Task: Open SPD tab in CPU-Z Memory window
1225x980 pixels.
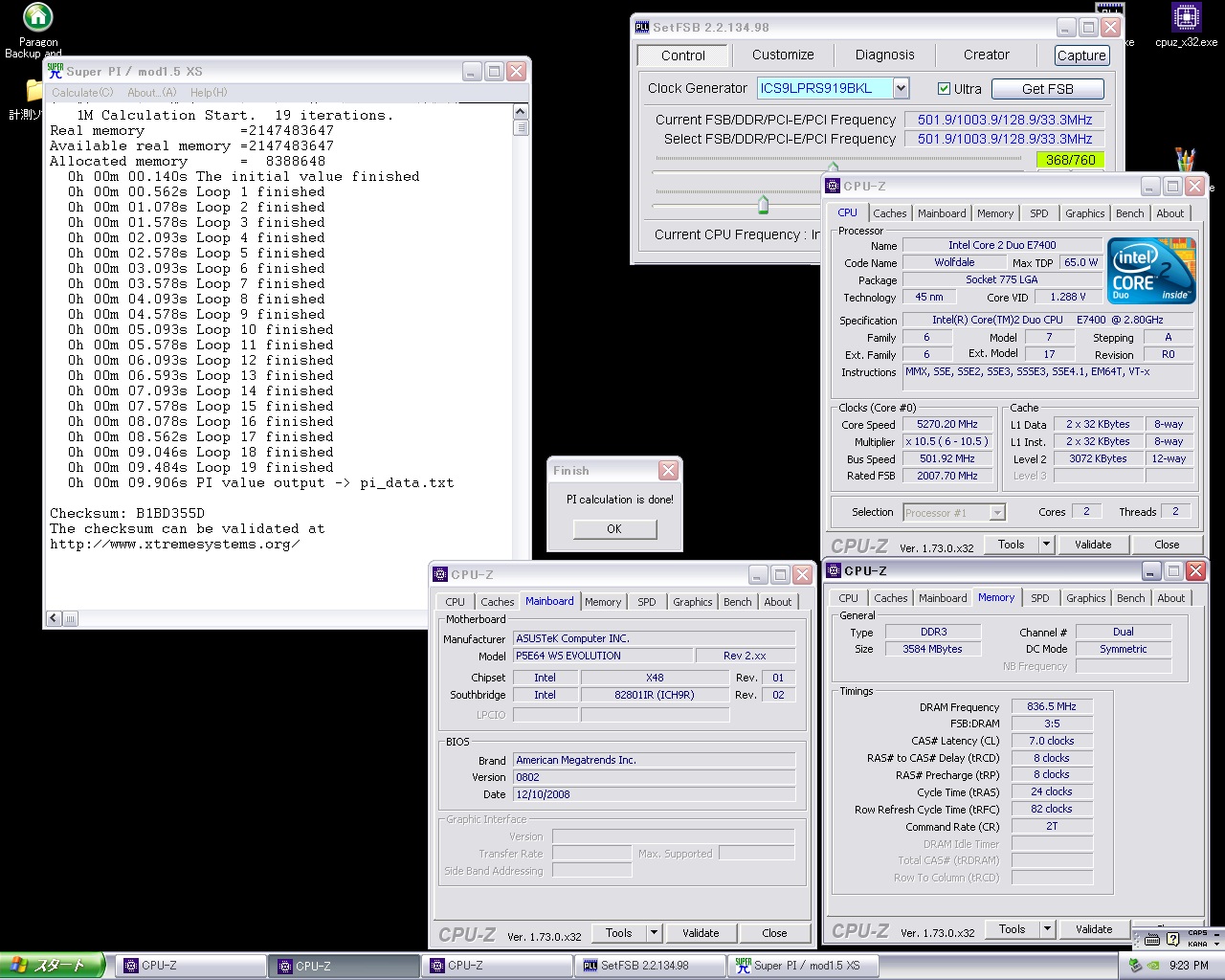Action: pos(1040,598)
